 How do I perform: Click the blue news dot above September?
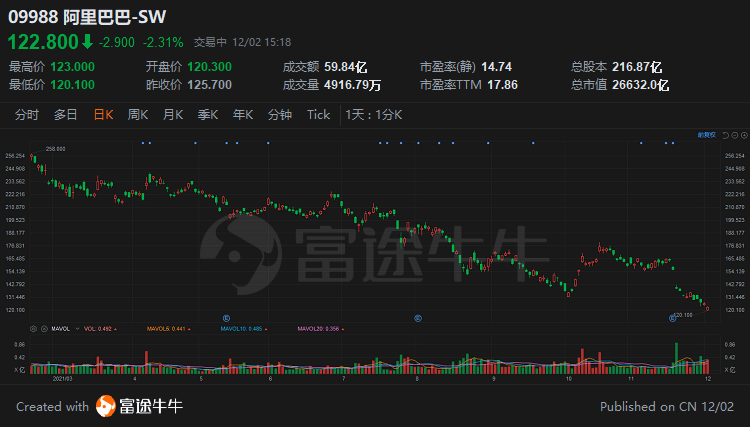[488, 143]
